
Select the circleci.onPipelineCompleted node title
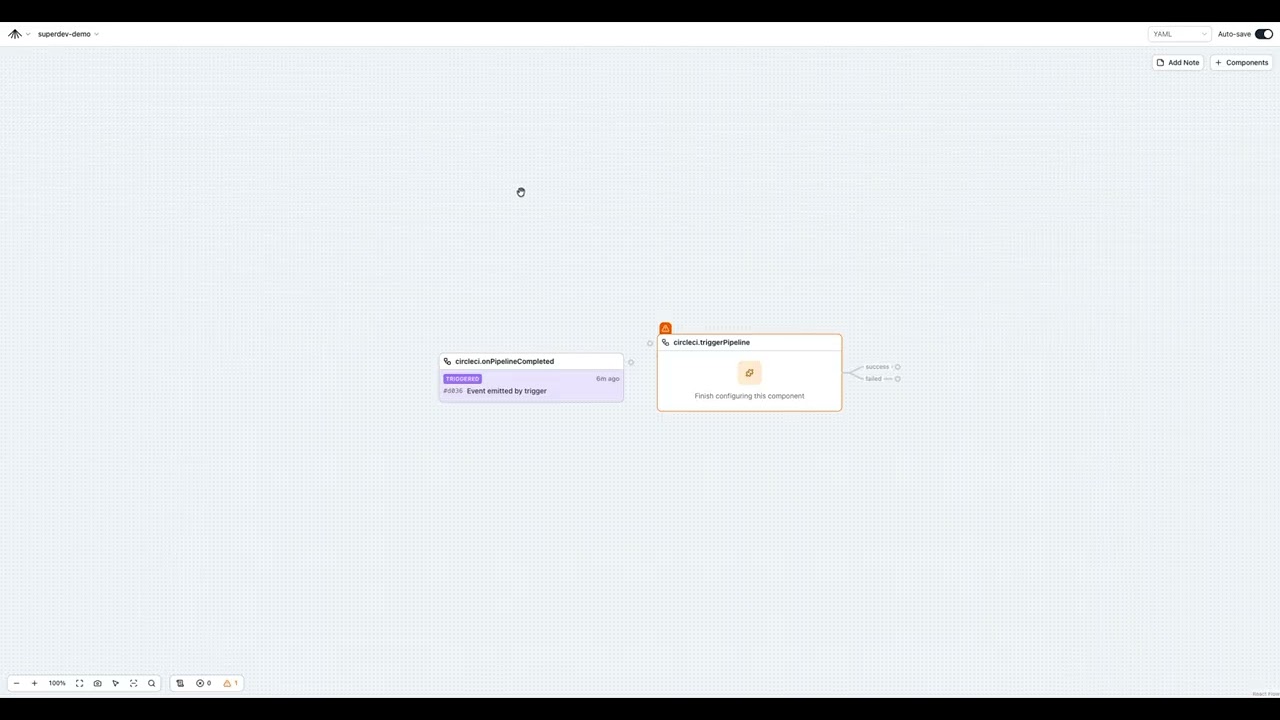[504, 361]
